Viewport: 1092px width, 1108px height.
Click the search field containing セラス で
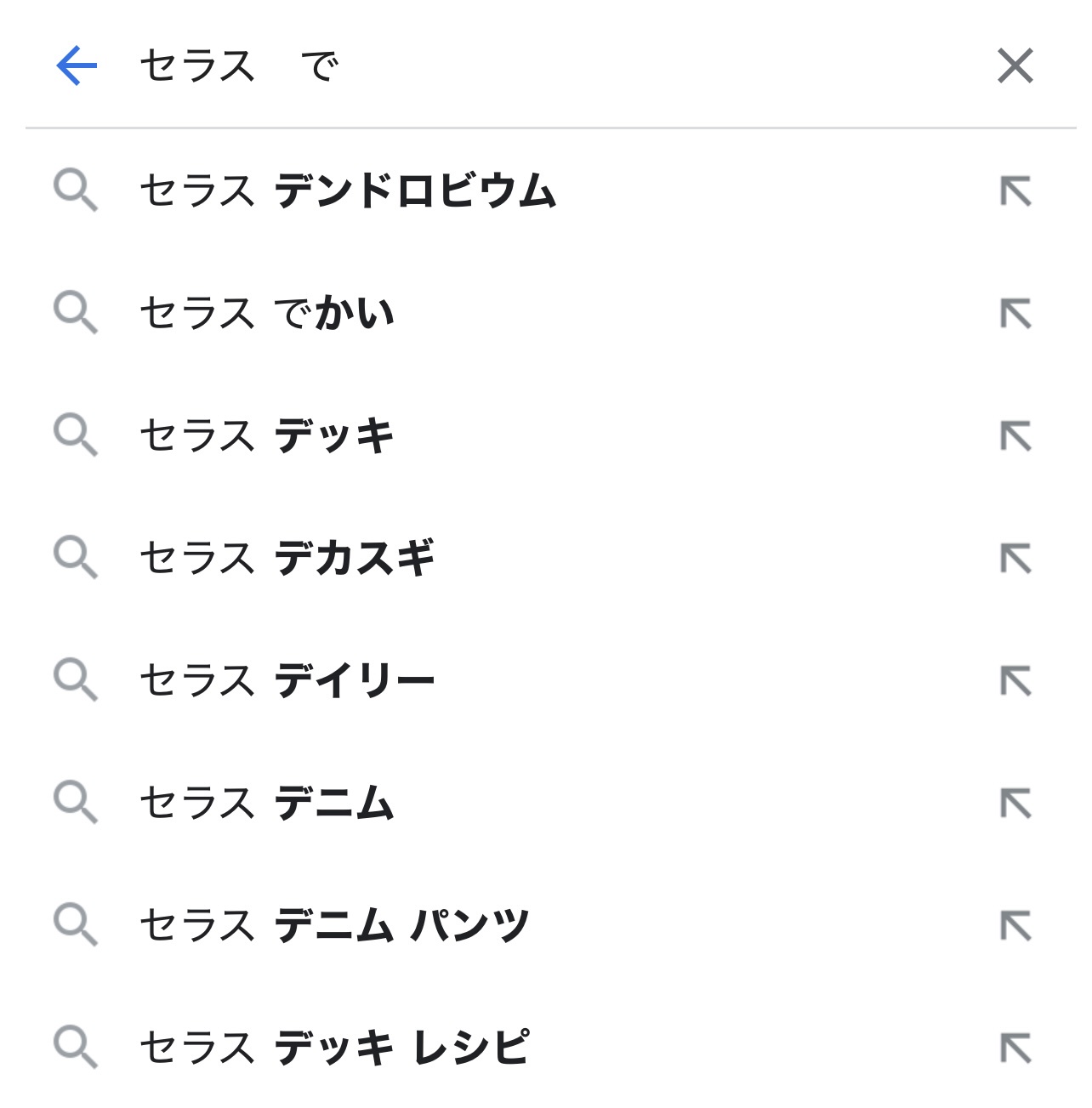(544, 65)
